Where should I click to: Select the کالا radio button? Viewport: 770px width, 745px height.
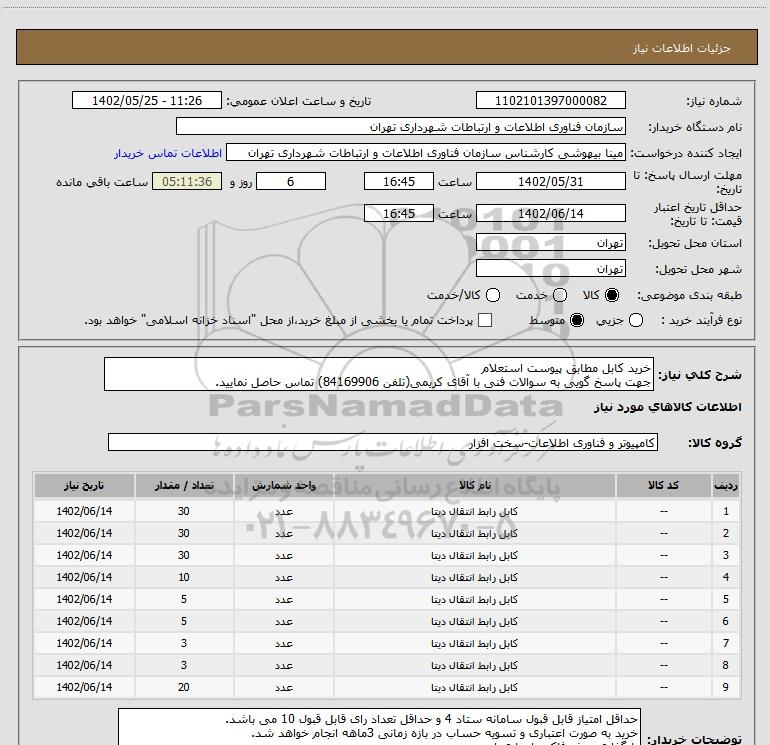[612, 295]
